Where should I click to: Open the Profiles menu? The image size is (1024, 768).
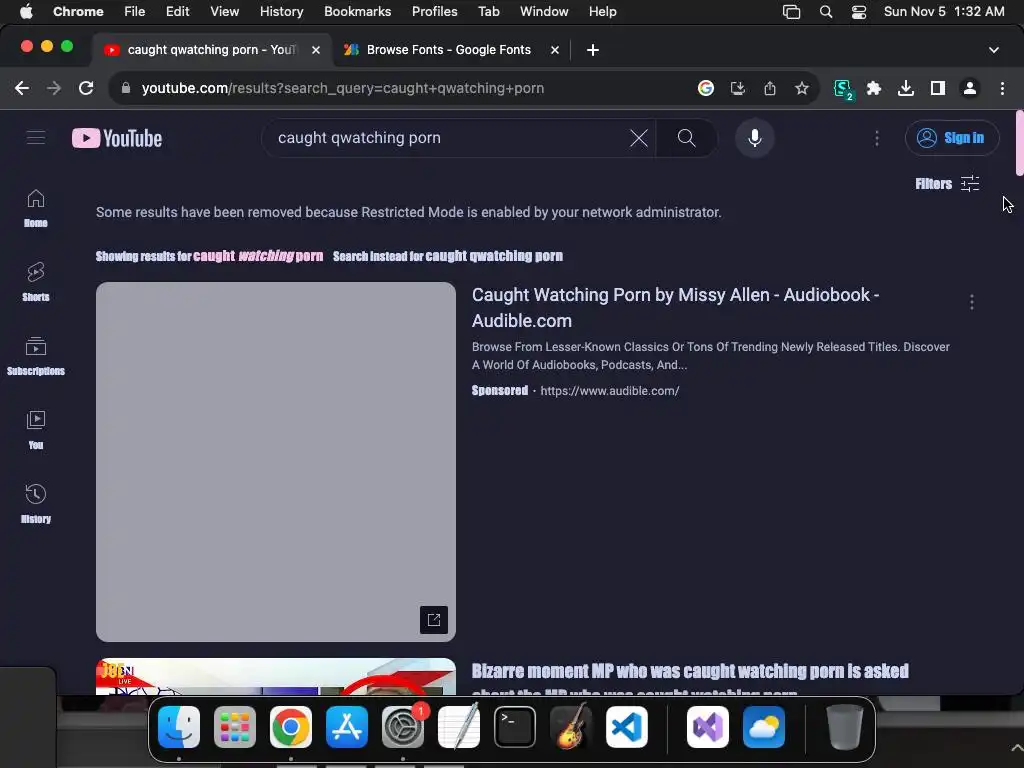434,11
